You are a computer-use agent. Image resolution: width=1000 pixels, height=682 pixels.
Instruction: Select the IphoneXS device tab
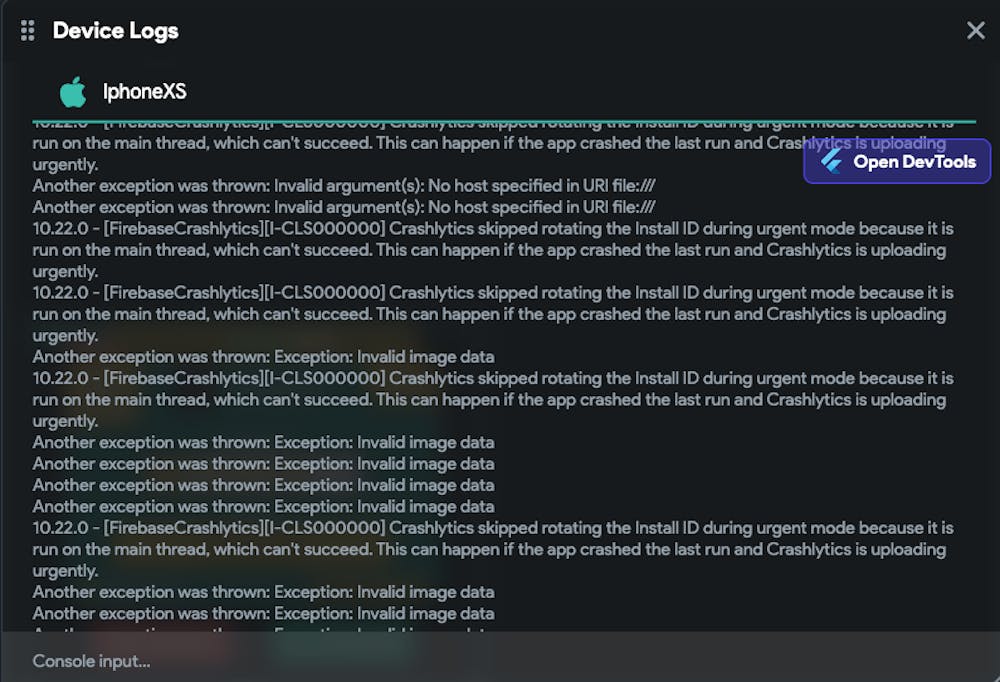coord(125,92)
